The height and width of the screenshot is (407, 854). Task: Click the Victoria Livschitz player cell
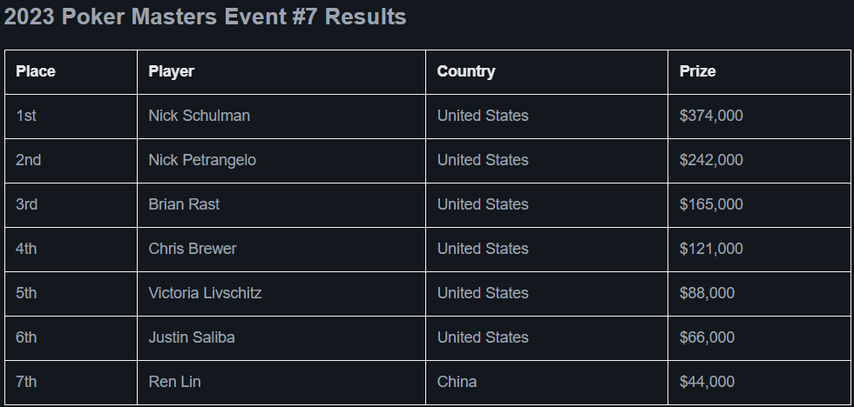[x=281, y=294]
